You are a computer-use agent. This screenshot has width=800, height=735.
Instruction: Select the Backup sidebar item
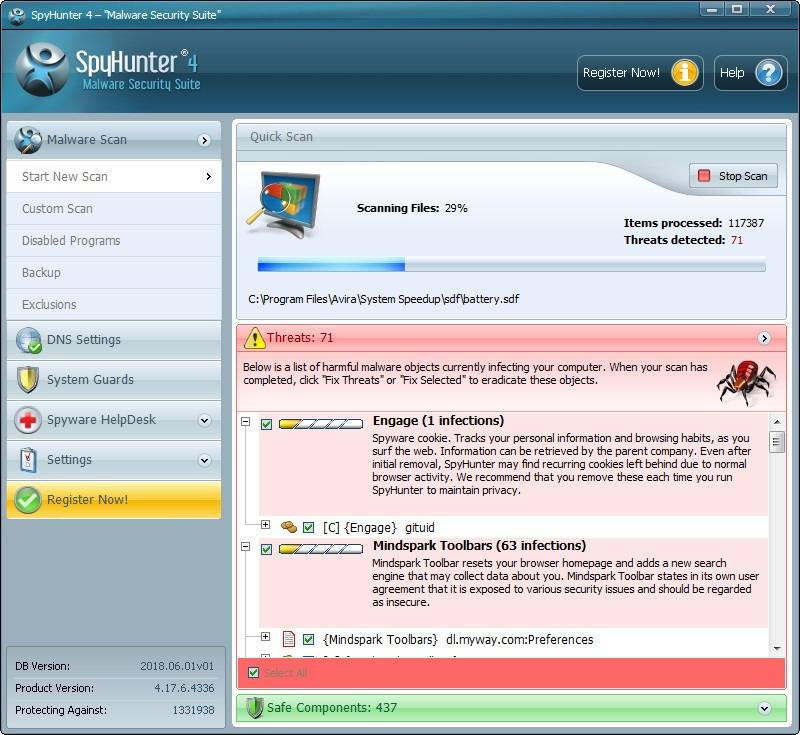click(x=114, y=273)
